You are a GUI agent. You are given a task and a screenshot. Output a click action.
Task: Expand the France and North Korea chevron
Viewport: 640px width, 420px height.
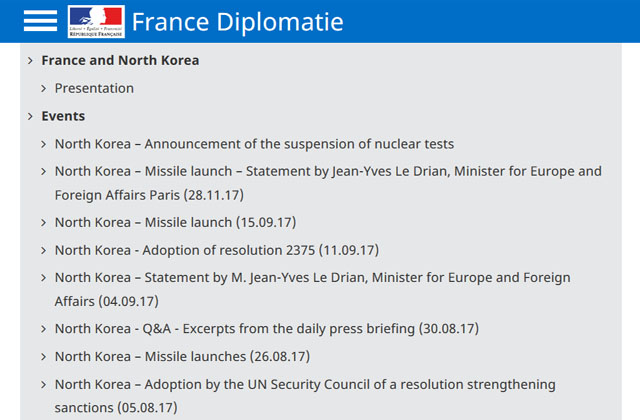tap(31, 61)
